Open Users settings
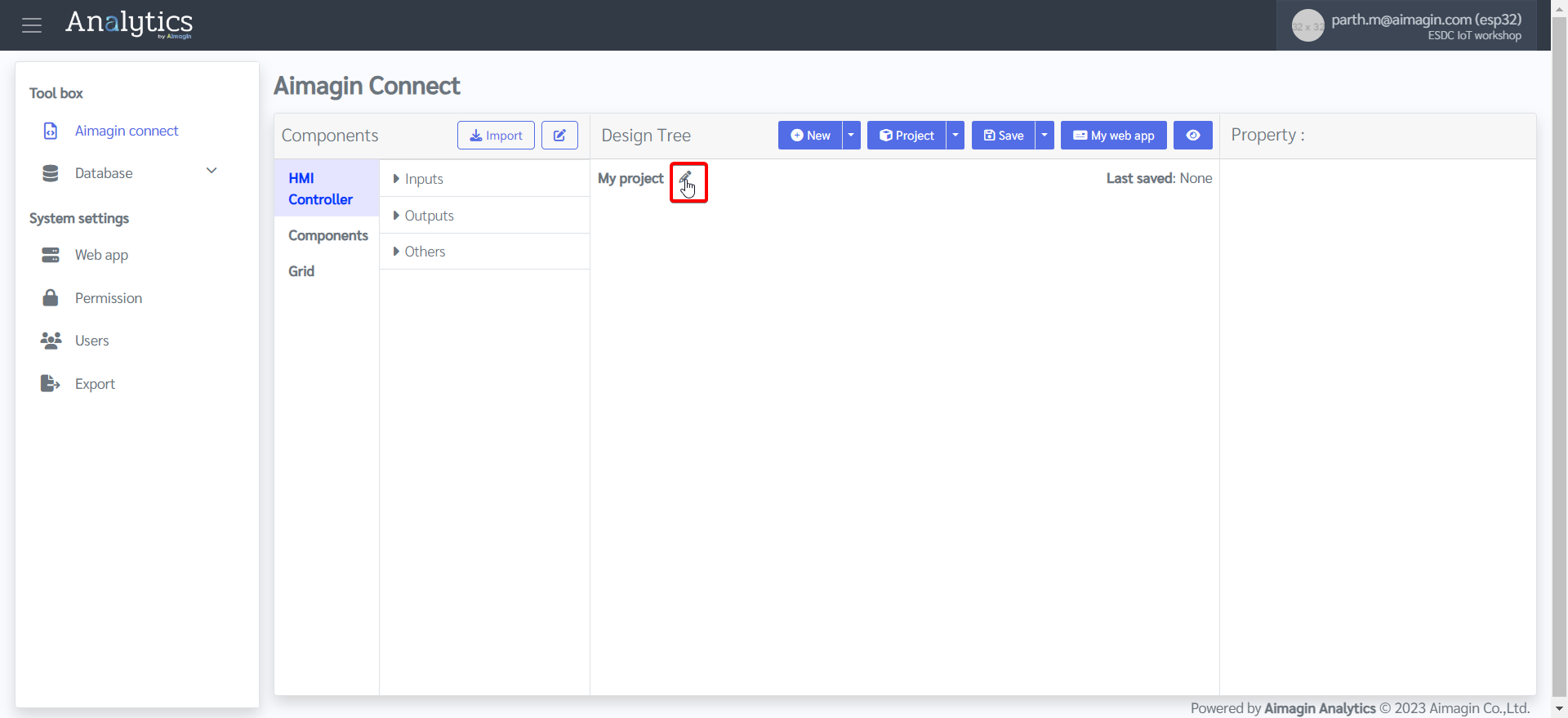The image size is (1568, 718). point(91,341)
